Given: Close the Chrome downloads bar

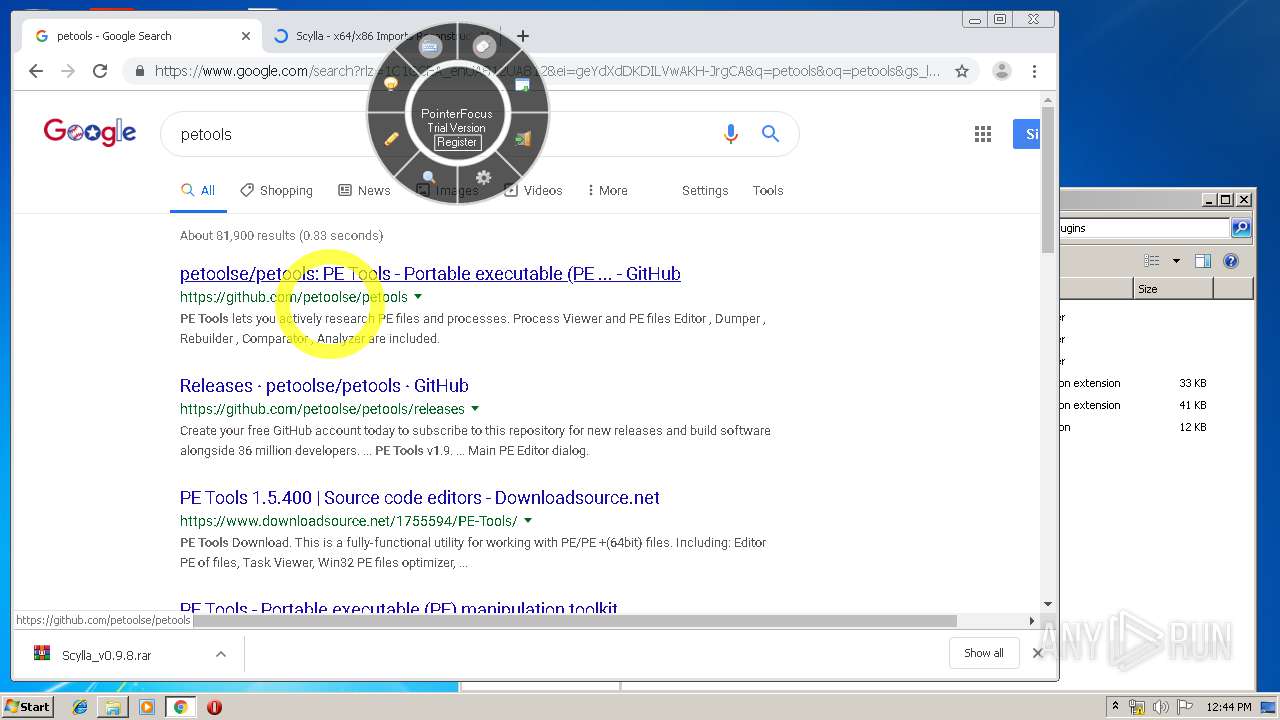Looking at the screenshot, I should coord(1037,653).
